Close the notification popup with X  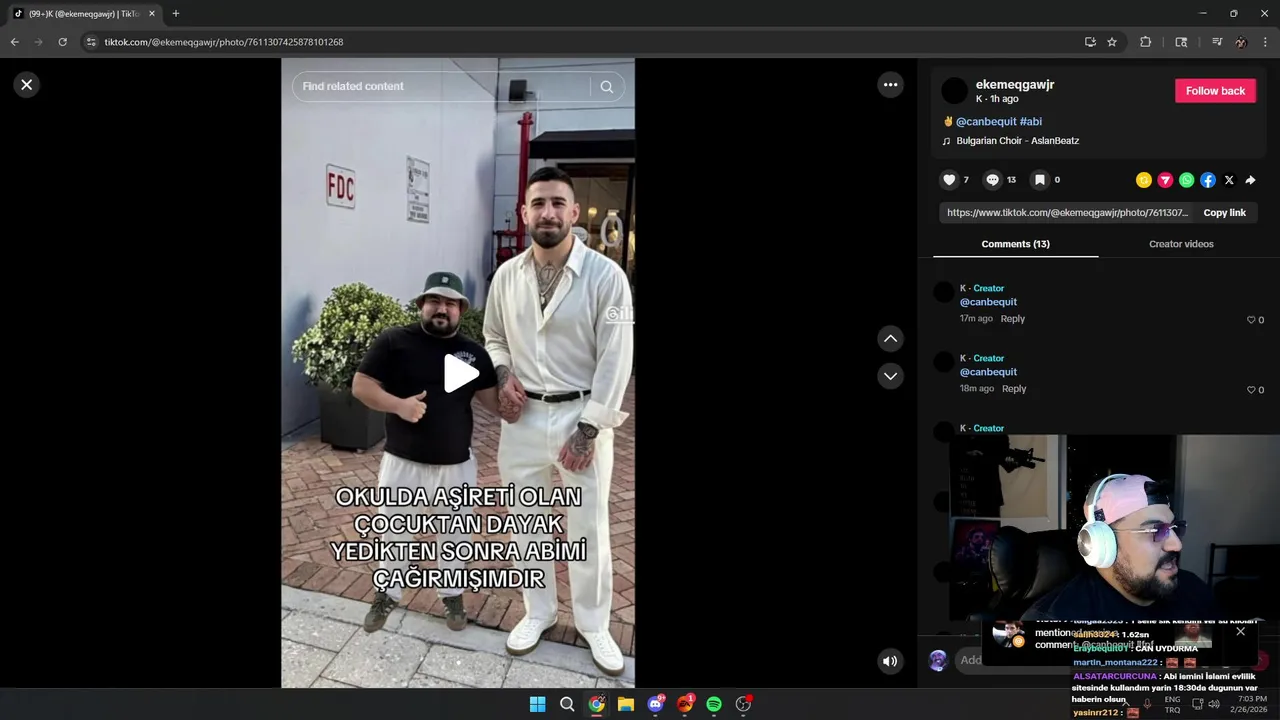click(1240, 631)
